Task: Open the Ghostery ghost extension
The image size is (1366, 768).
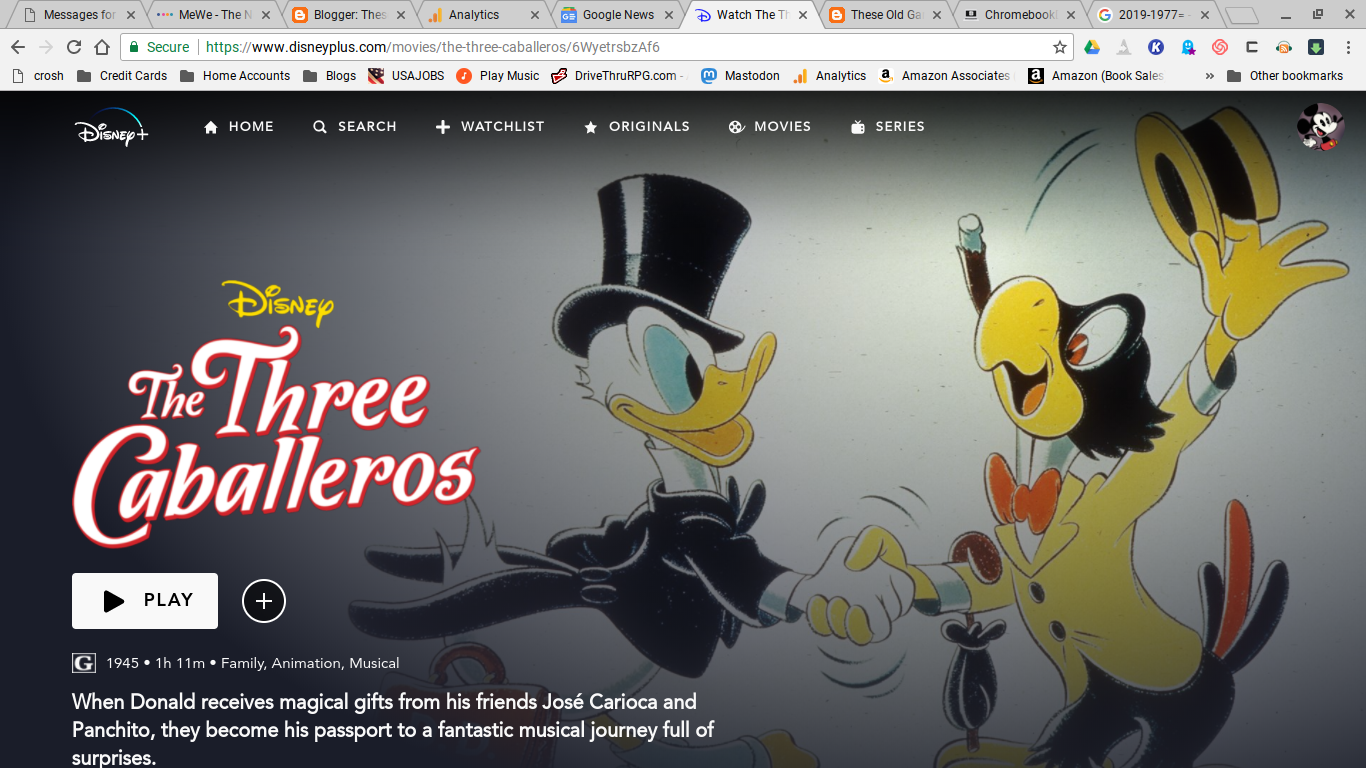Action: pos(1188,47)
